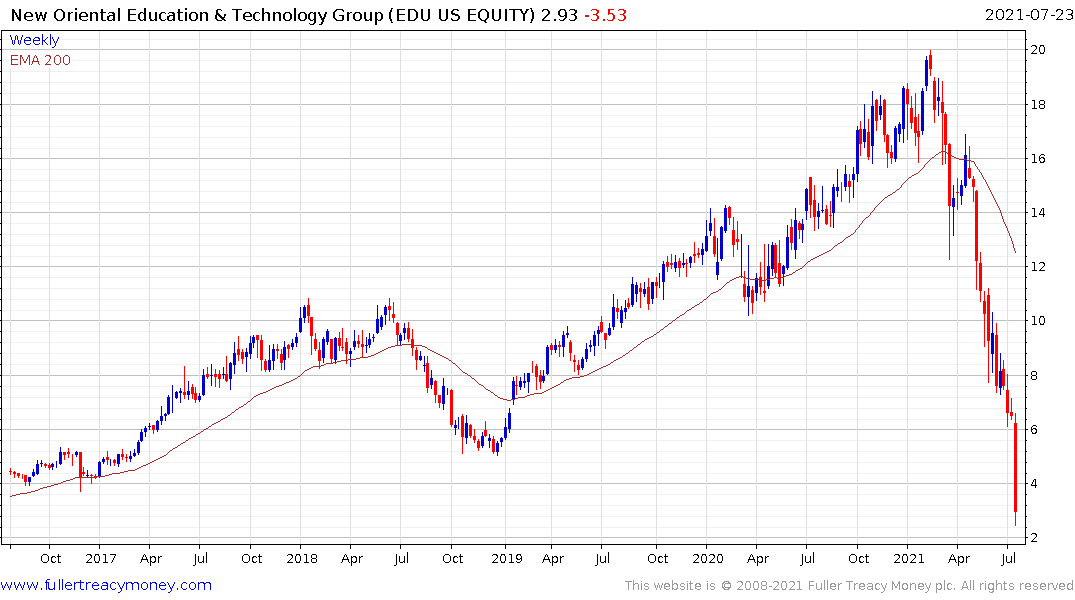The height and width of the screenshot is (600, 1075).
Task: Click the 8 price axis label
Action: pyautogui.click(x=1034, y=376)
